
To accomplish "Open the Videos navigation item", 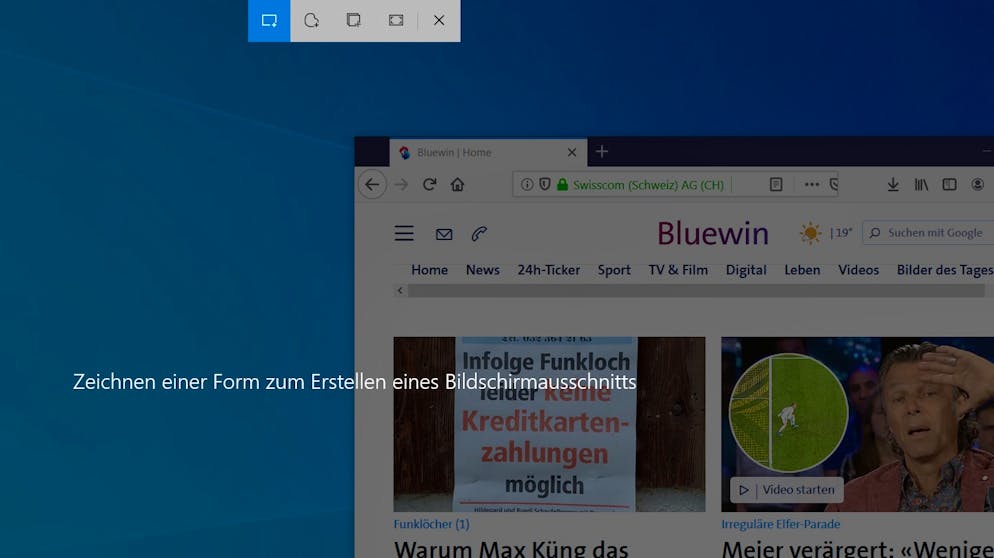I will 858,270.
